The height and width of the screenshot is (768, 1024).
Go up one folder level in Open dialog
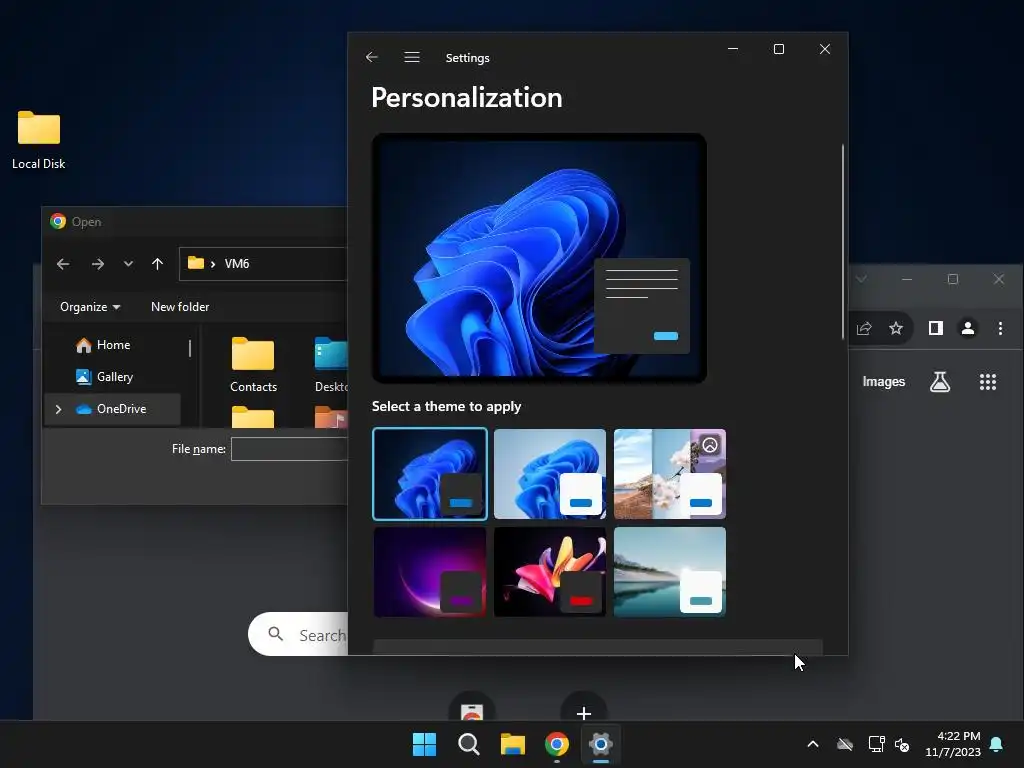point(157,264)
